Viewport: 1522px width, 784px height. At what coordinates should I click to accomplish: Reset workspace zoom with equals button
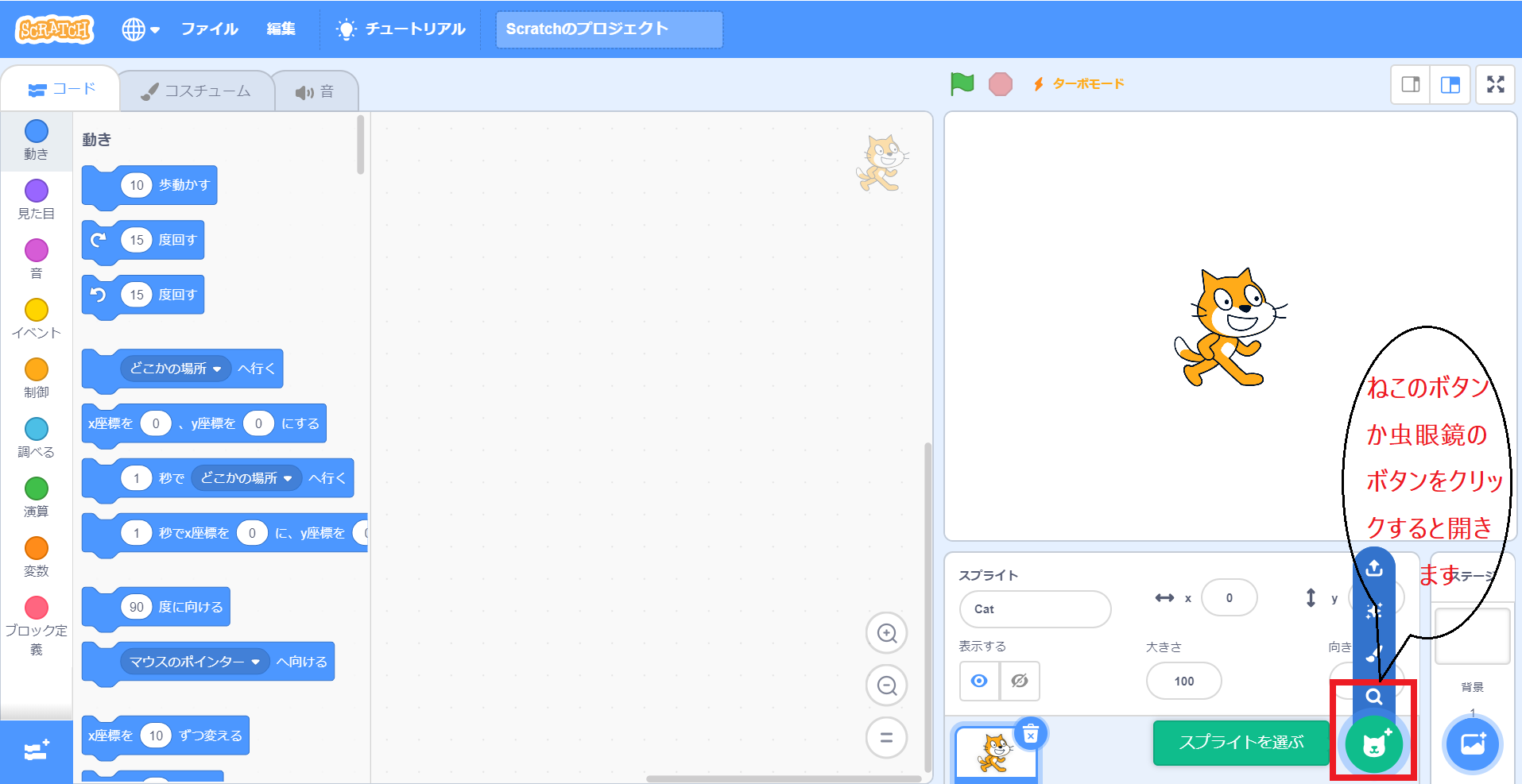coord(887,738)
